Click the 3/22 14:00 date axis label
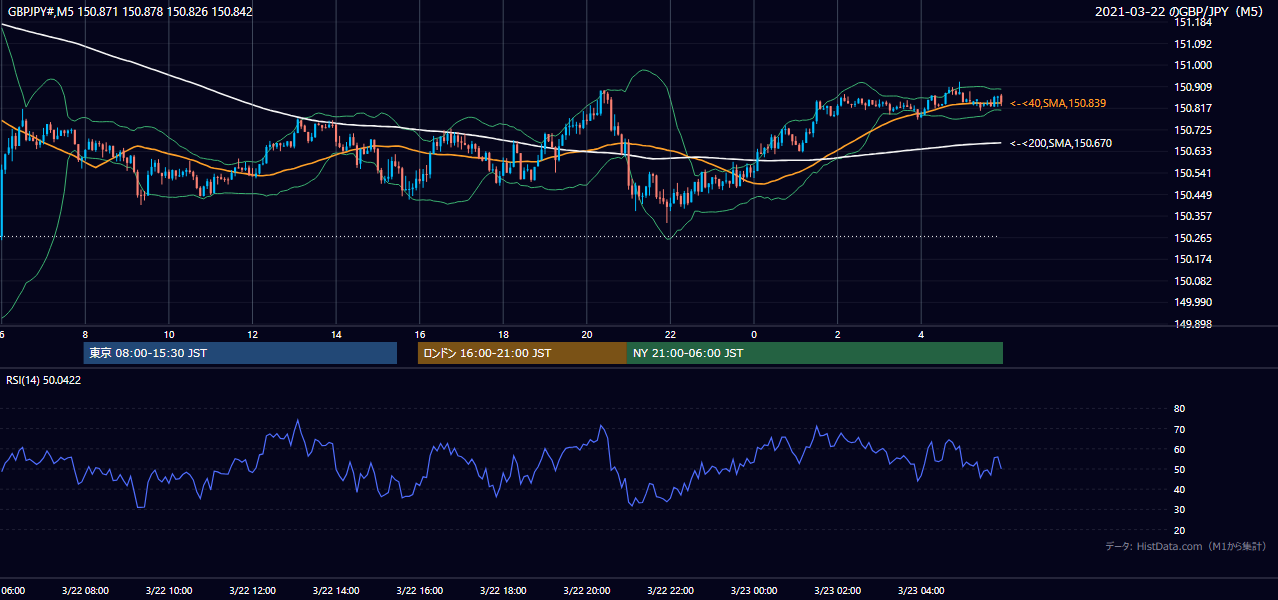Viewport: 1278px width, 600px height. (335, 591)
